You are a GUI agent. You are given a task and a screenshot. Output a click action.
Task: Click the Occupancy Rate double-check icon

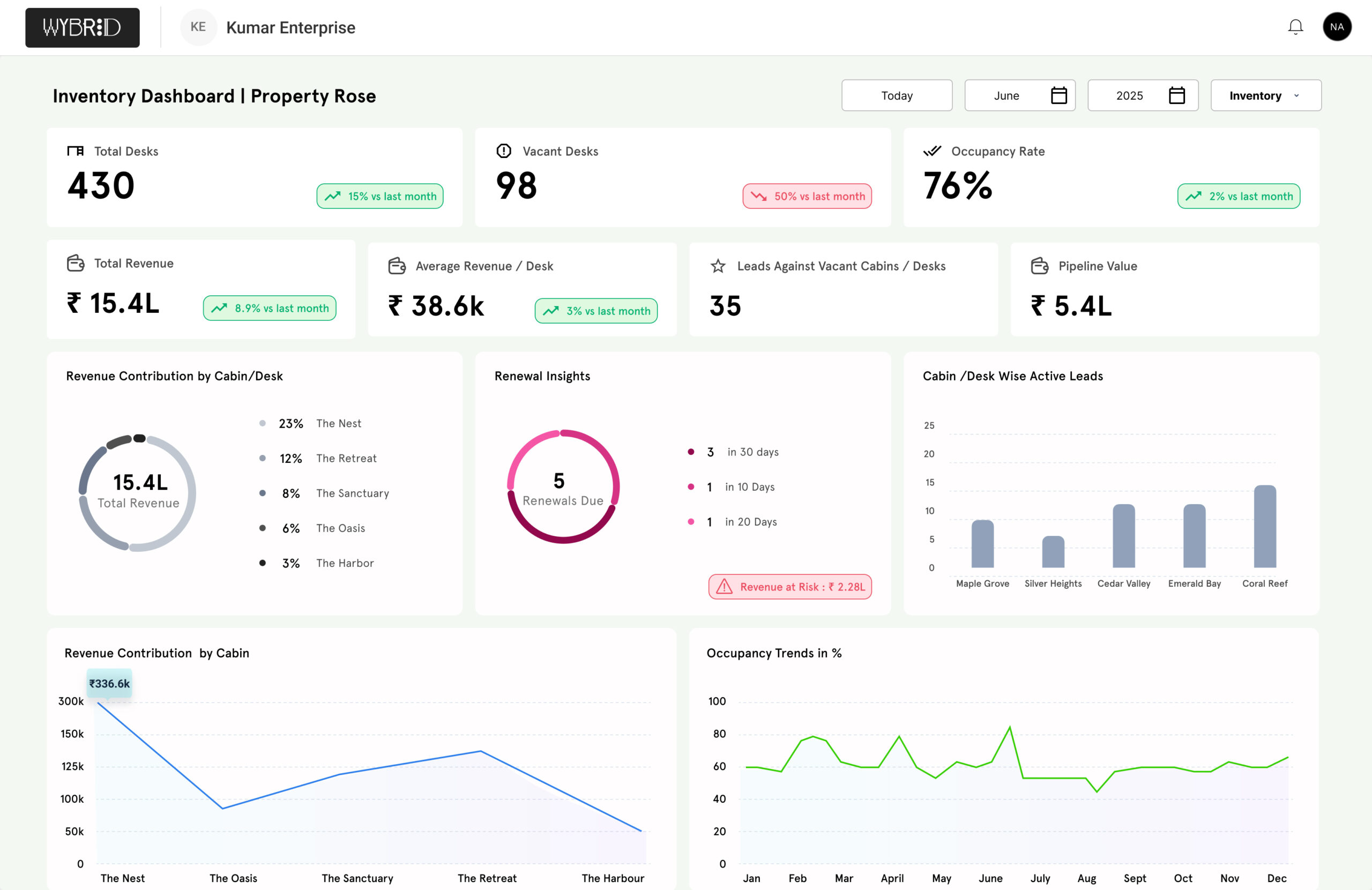[x=932, y=151]
